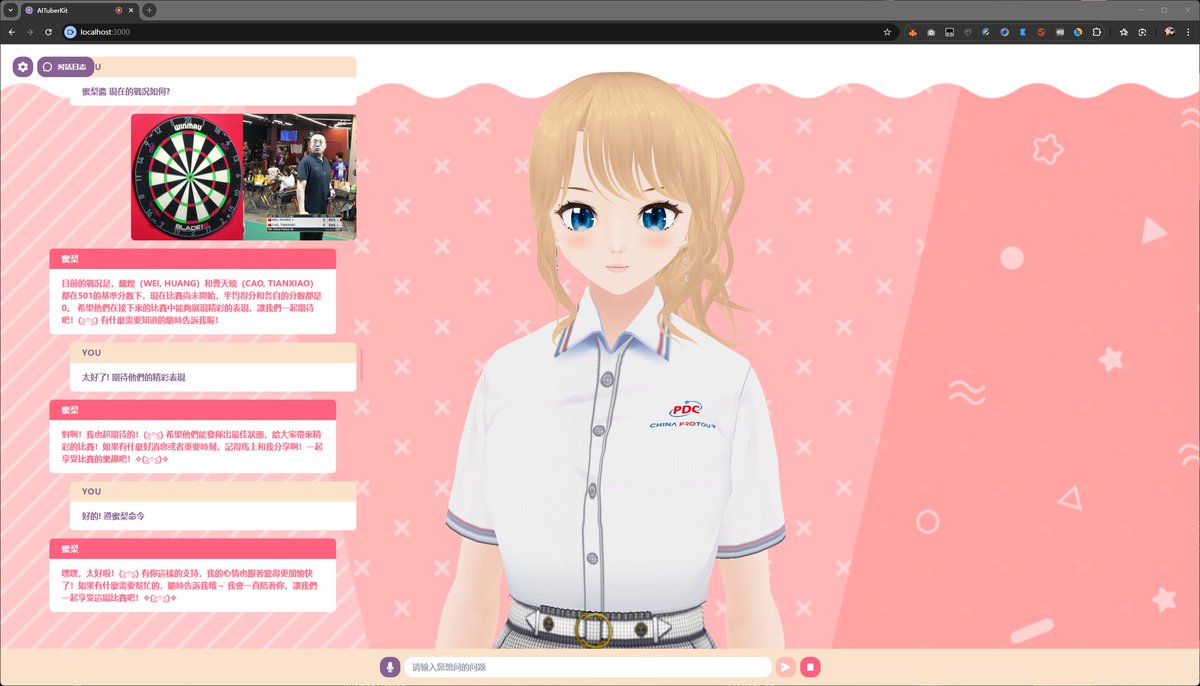This screenshot has width=1200, height=686.
Task: Open the blue letter K extension
Action: tap(1023, 32)
